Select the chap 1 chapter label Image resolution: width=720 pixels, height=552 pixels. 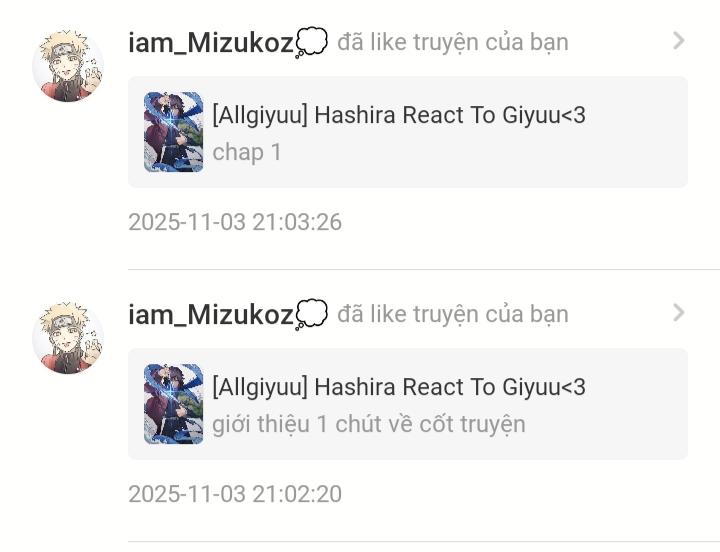pyautogui.click(x=247, y=152)
